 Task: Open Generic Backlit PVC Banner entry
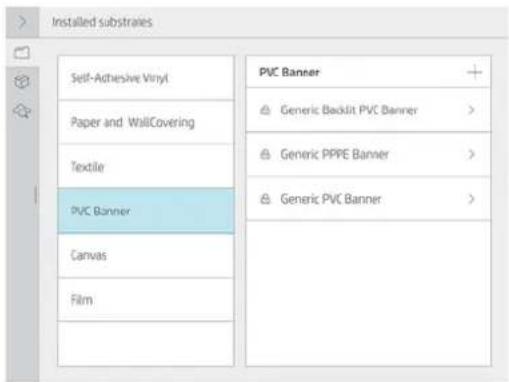click(368, 110)
